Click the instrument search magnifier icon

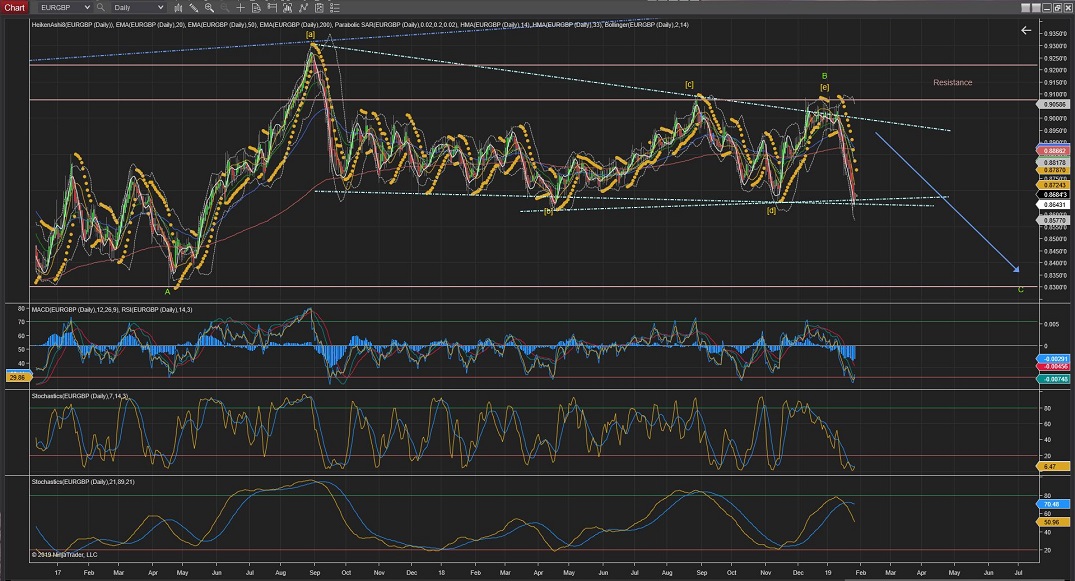point(101,8)
